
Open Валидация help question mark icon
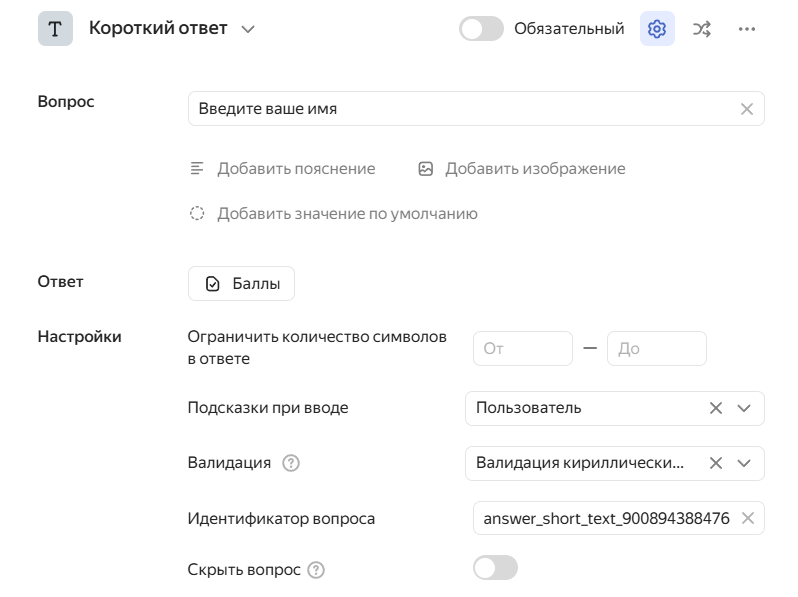click(291, 463)
